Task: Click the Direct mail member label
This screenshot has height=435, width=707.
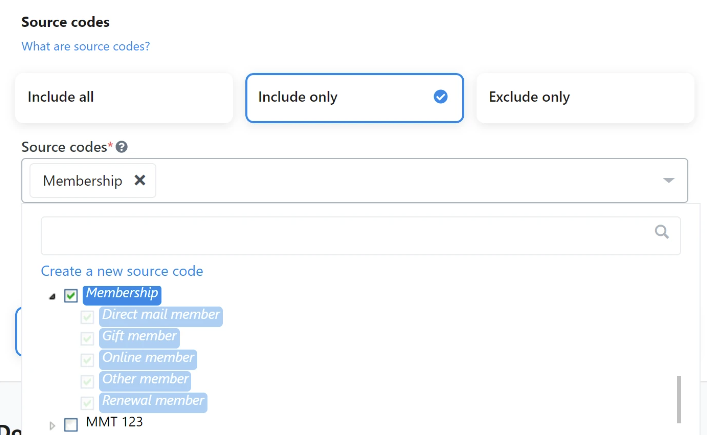Action: point(161,316)
